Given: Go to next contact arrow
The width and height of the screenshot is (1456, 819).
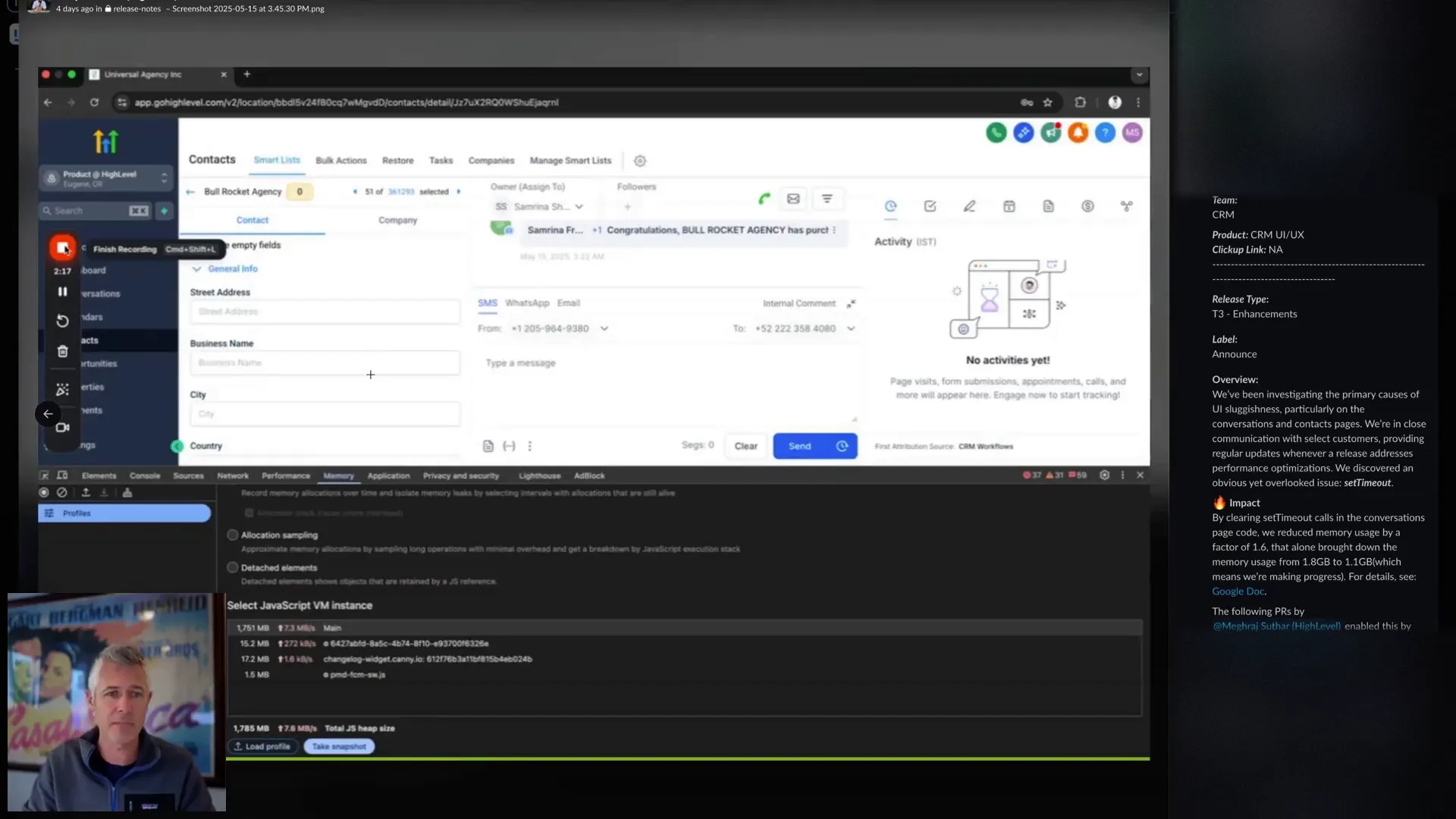Looking at the screenshot, I should point(458,191).
